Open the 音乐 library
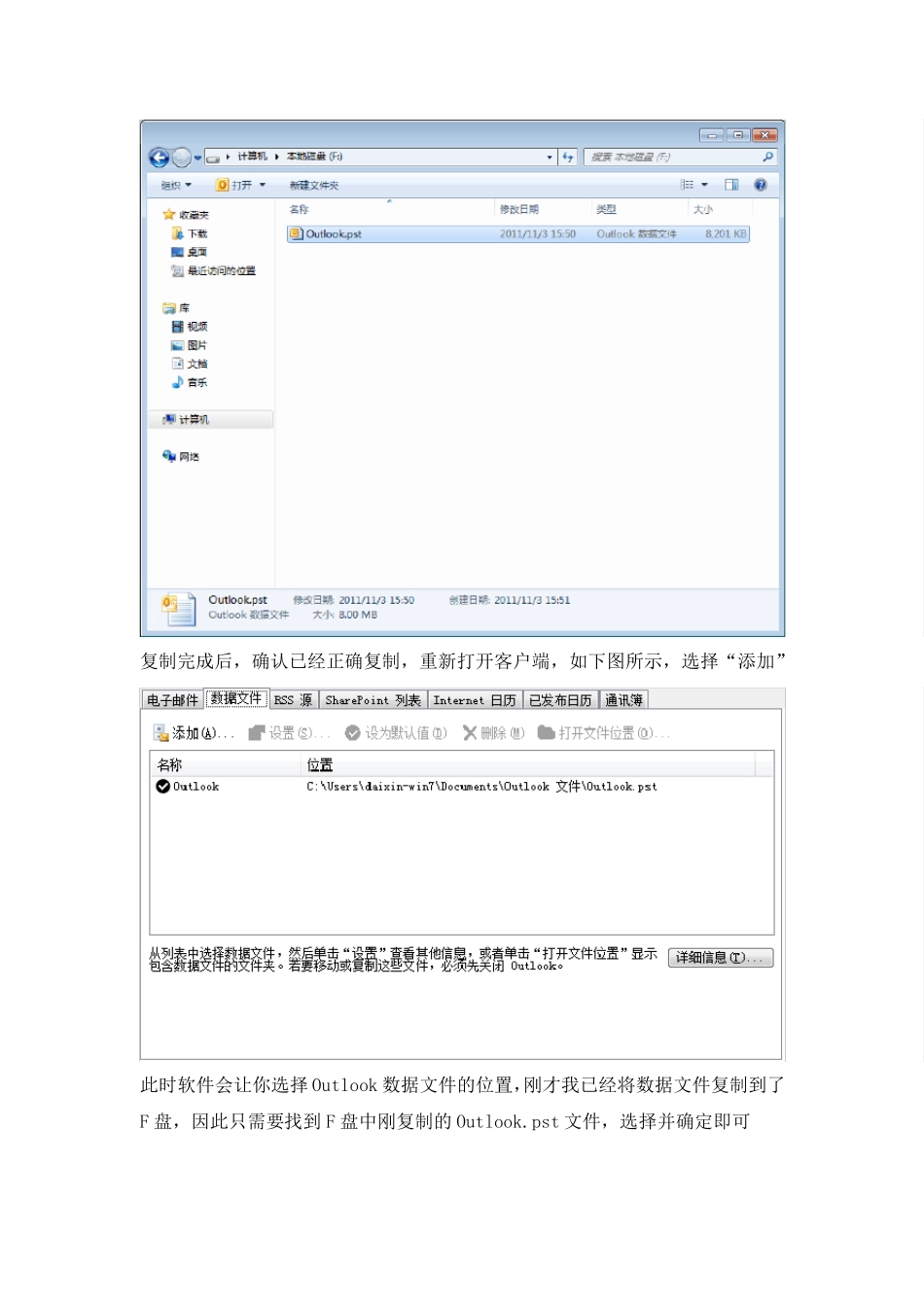924x1307 pixels. pyautogui.click(x=190, y=382)
